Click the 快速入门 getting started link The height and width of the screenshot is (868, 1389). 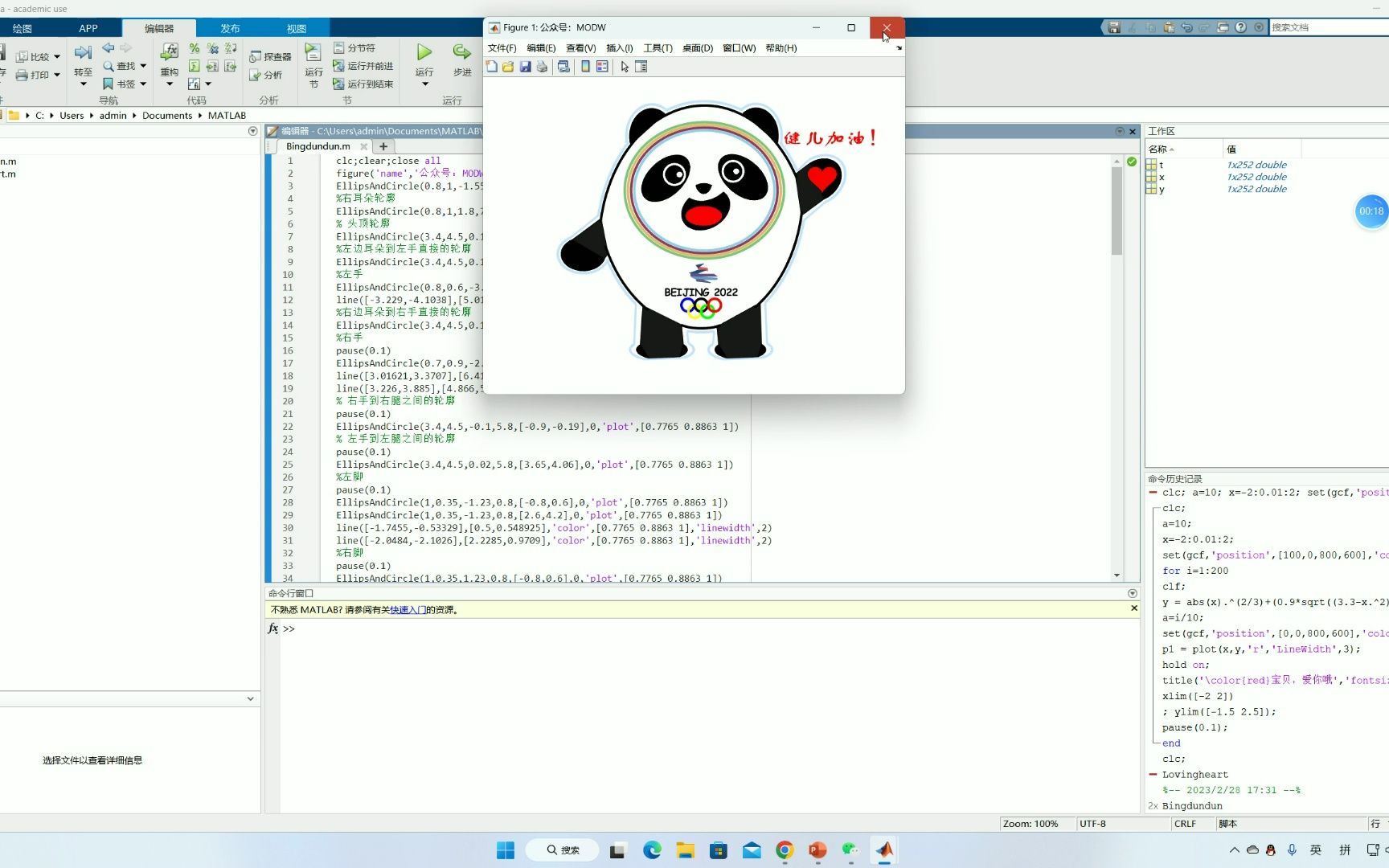408,610
